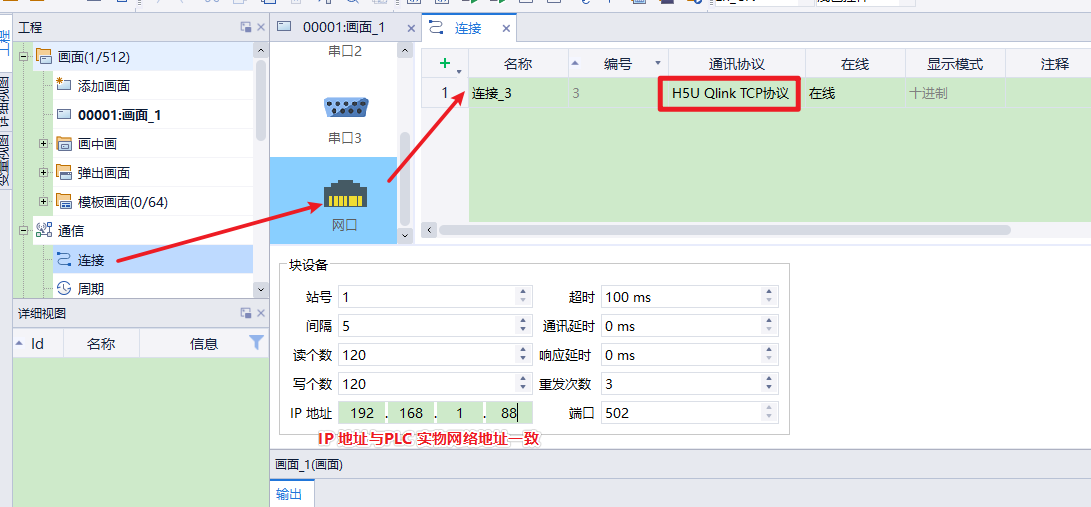Click 名称 column header in 详细视图

coord(102,344)
